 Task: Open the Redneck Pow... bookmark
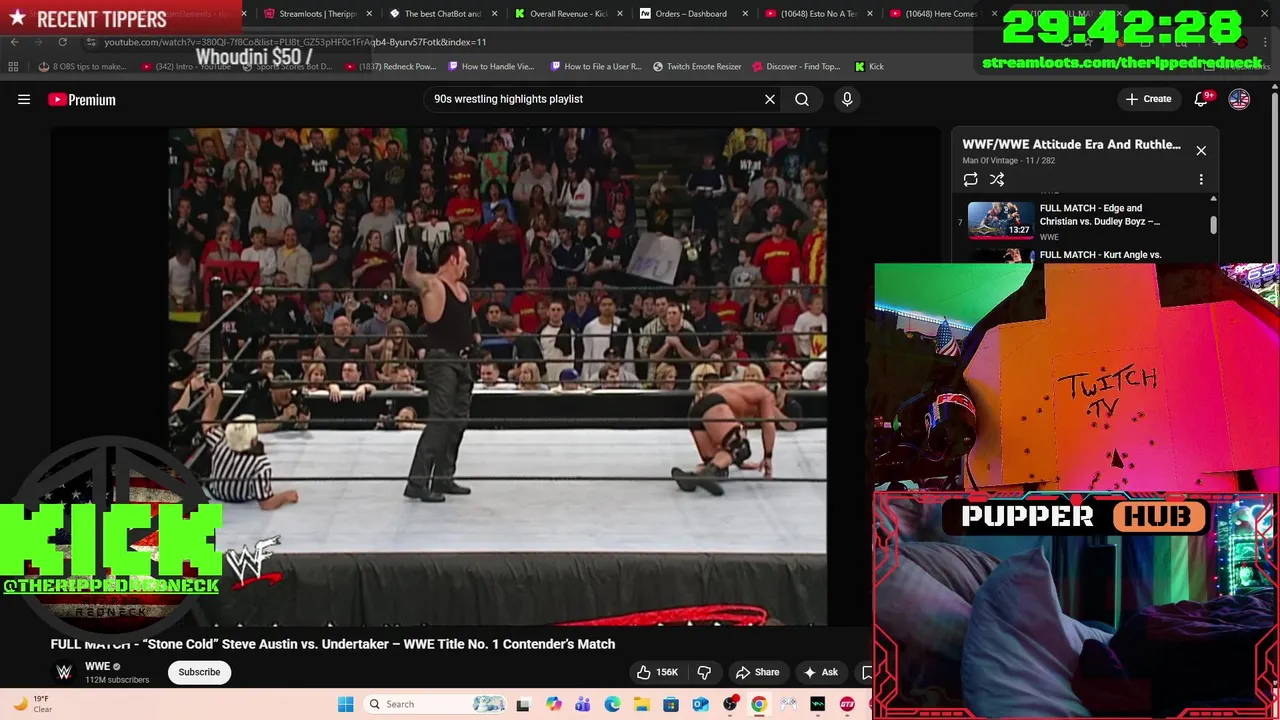click(390, 67)
